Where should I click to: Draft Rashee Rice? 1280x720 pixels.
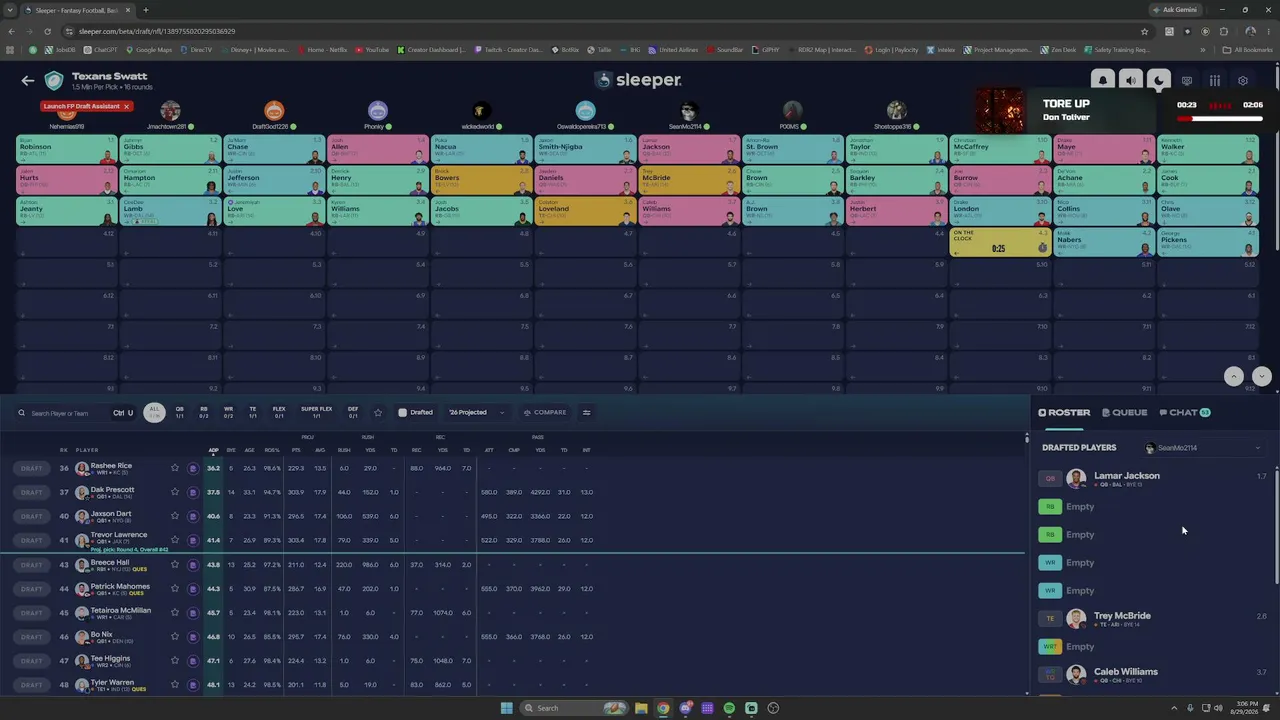(32, 468)
